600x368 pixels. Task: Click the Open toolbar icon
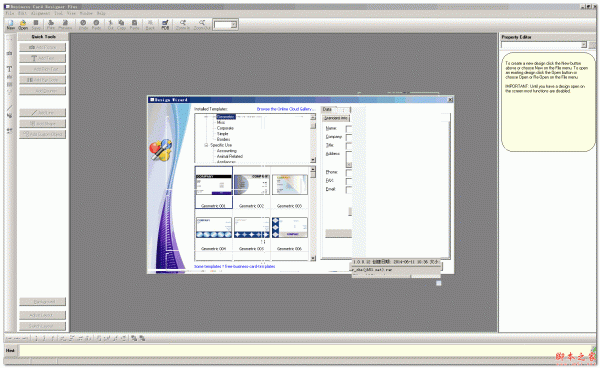pos(23,25)
